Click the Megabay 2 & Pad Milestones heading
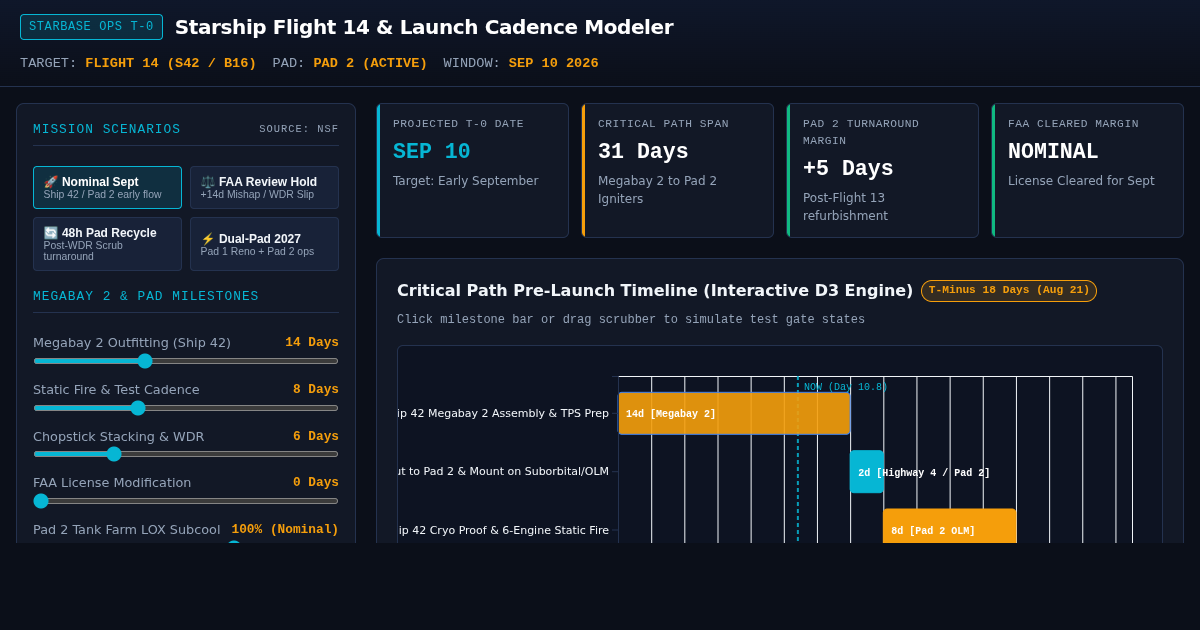1200x630 pixels. tap(146, 296)
